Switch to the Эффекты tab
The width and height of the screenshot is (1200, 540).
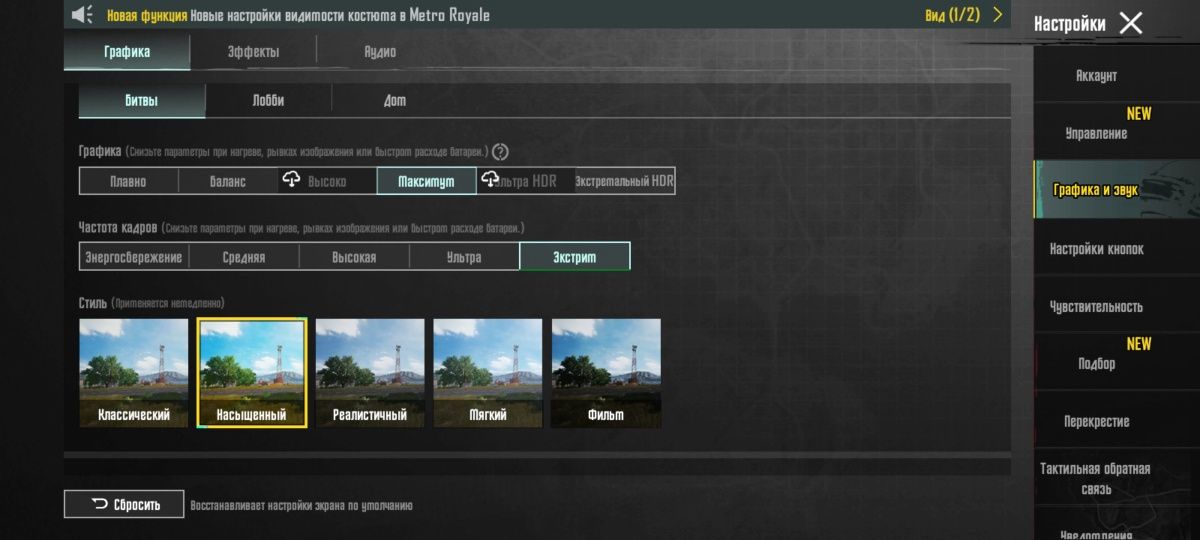click(253, 52)
